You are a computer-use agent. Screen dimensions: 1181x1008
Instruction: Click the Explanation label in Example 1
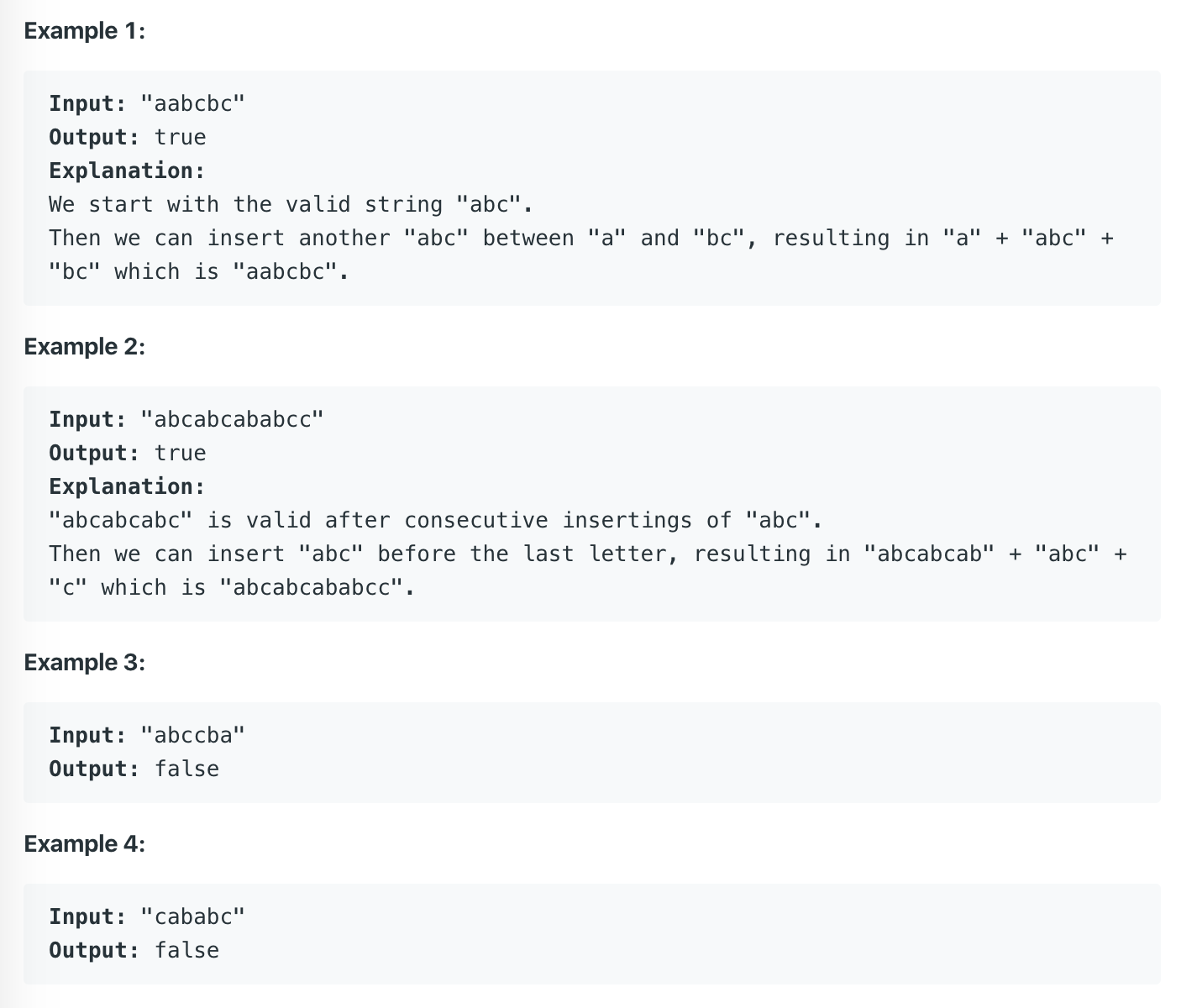(127, 171)
